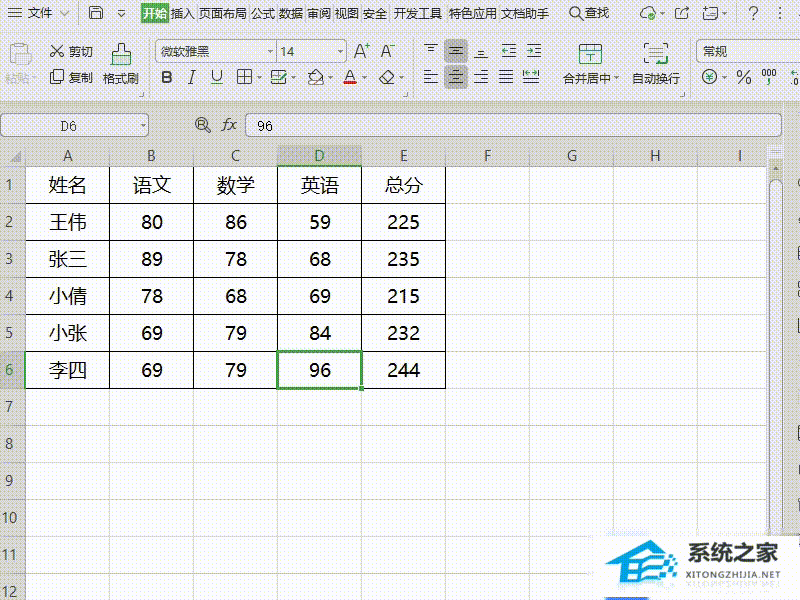The height and width of the screenshot is (600, 800).
Task: Switch to the 插入 (Insert) tab
Action: pyautogui.click(x=182, y=13)
